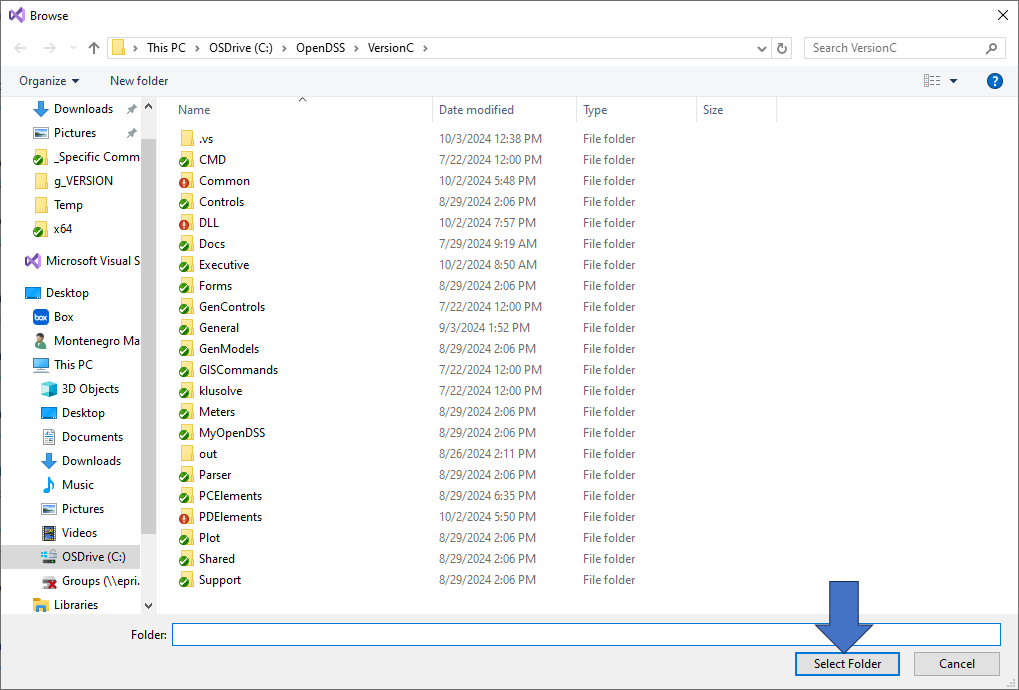The width and height of the screenshot is (1019, 690).
Task: Open Help using the blue question mark
Action: click(x=994, y=81)
